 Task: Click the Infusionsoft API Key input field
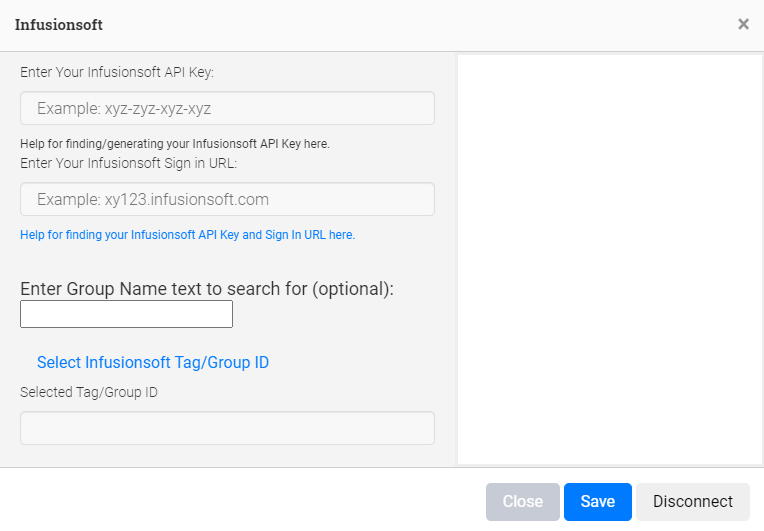(x=227, y=108)
